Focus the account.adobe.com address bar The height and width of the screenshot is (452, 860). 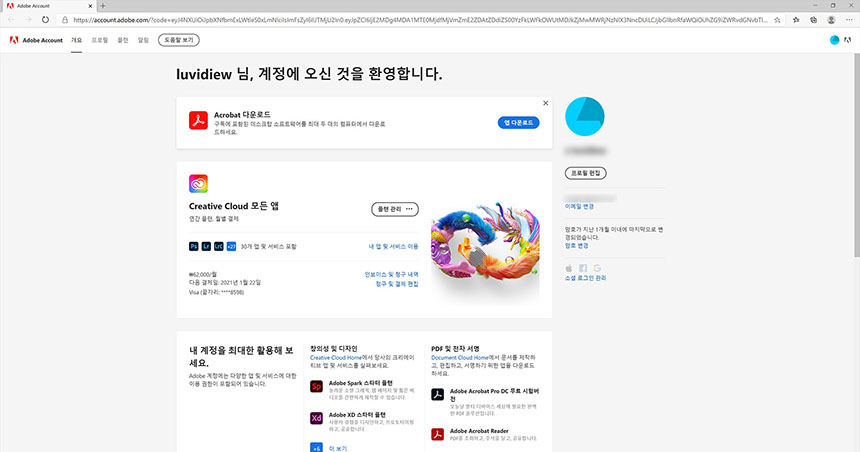coord(420,20)
